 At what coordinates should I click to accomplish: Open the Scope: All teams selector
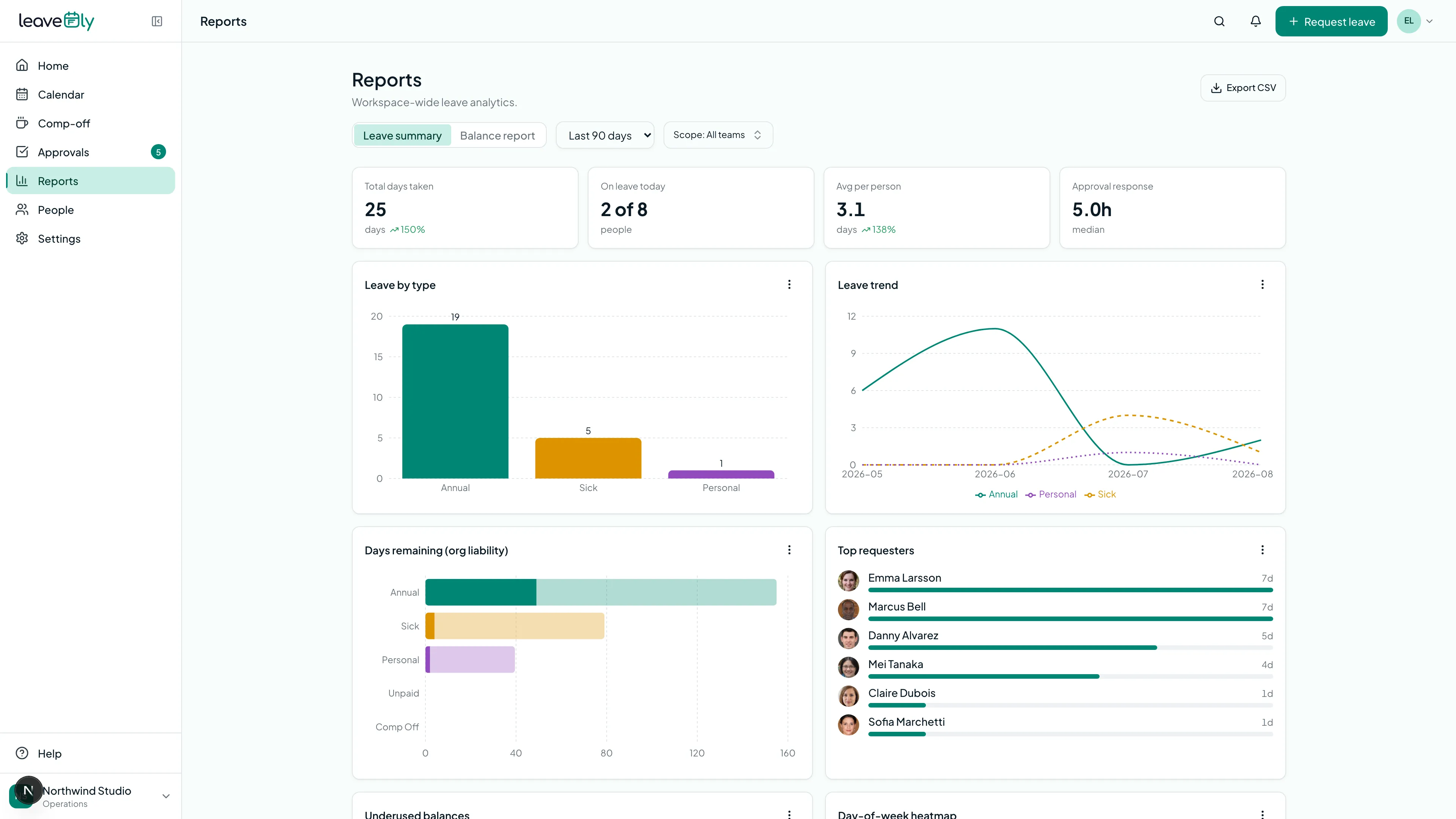718,135
